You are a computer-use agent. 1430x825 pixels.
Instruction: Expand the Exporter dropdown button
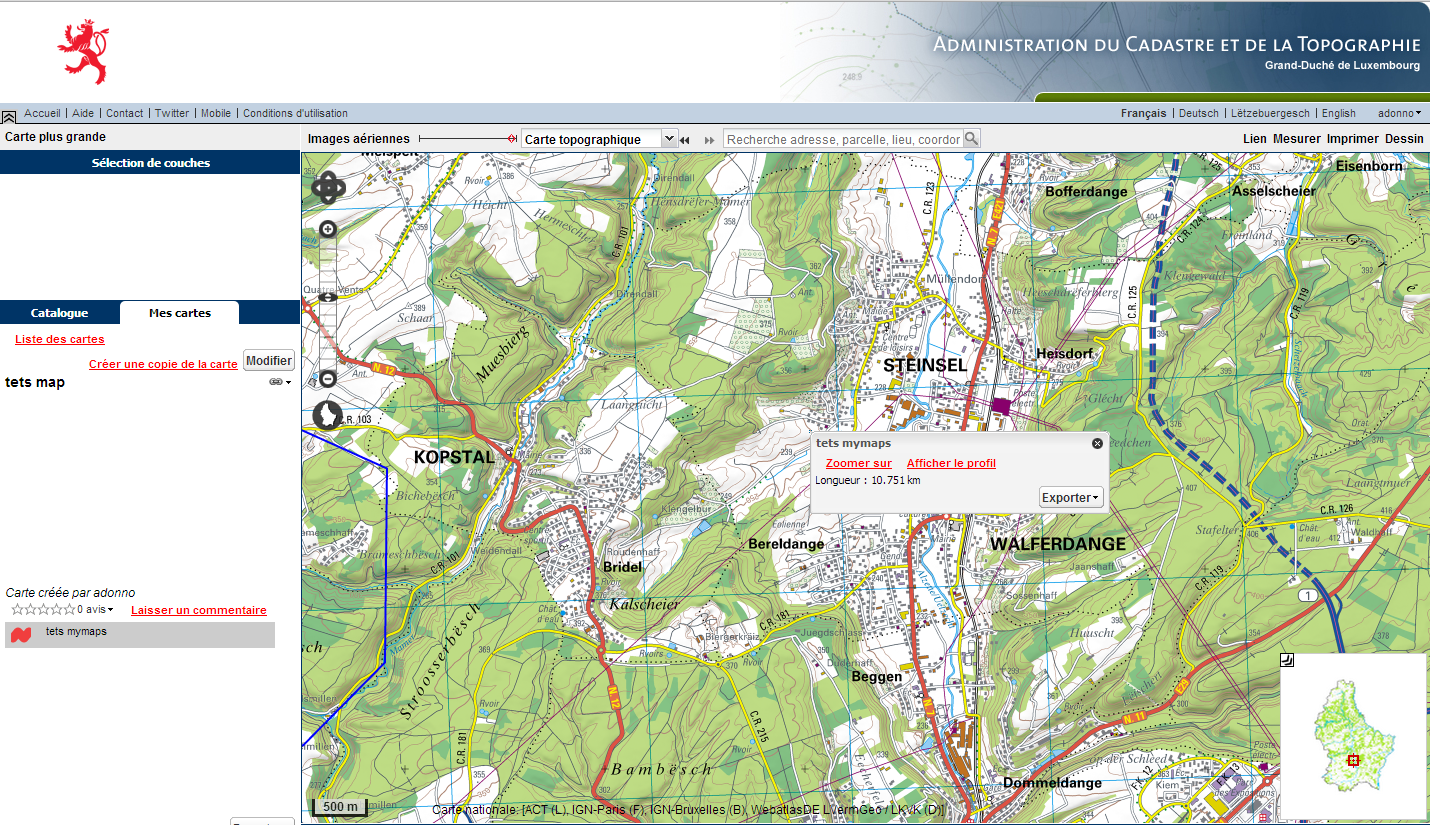point(1070,497)
